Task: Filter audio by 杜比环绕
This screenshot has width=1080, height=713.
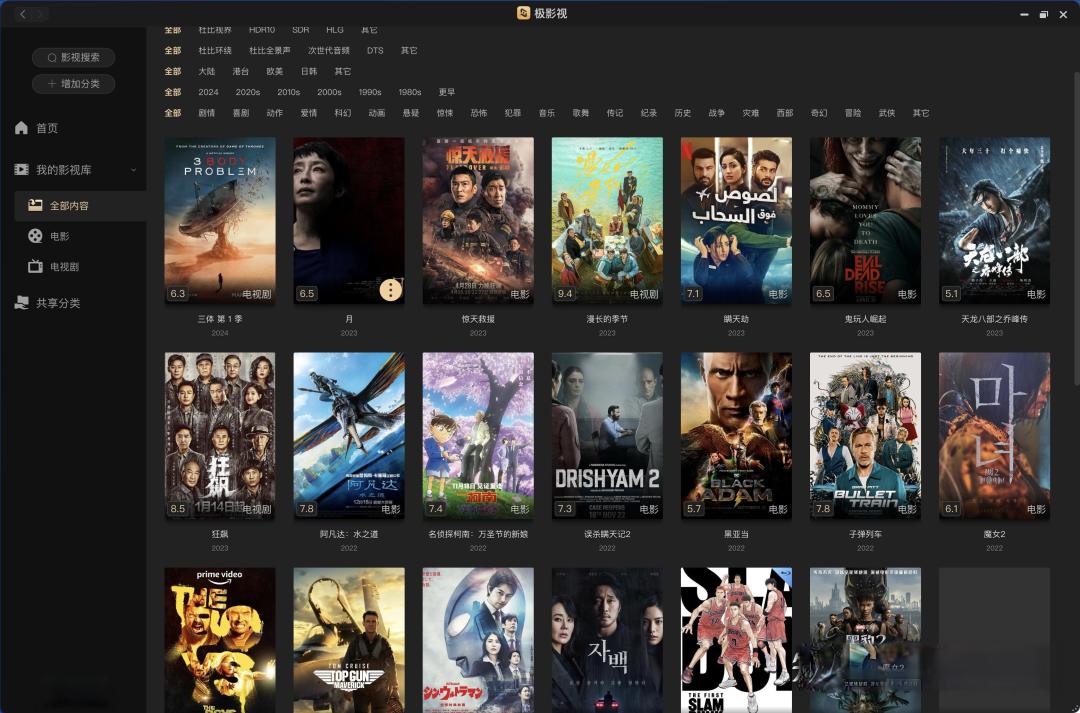Action: point(215,50)
